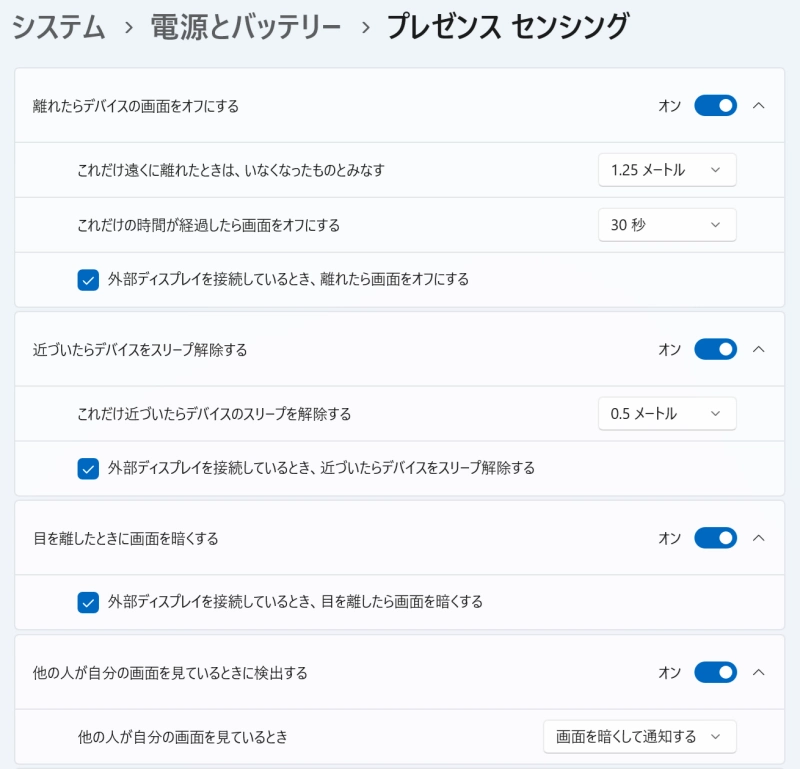Turn off 他の人が自分の画面を見ているときに検出する toggle

tap(715, 673)
